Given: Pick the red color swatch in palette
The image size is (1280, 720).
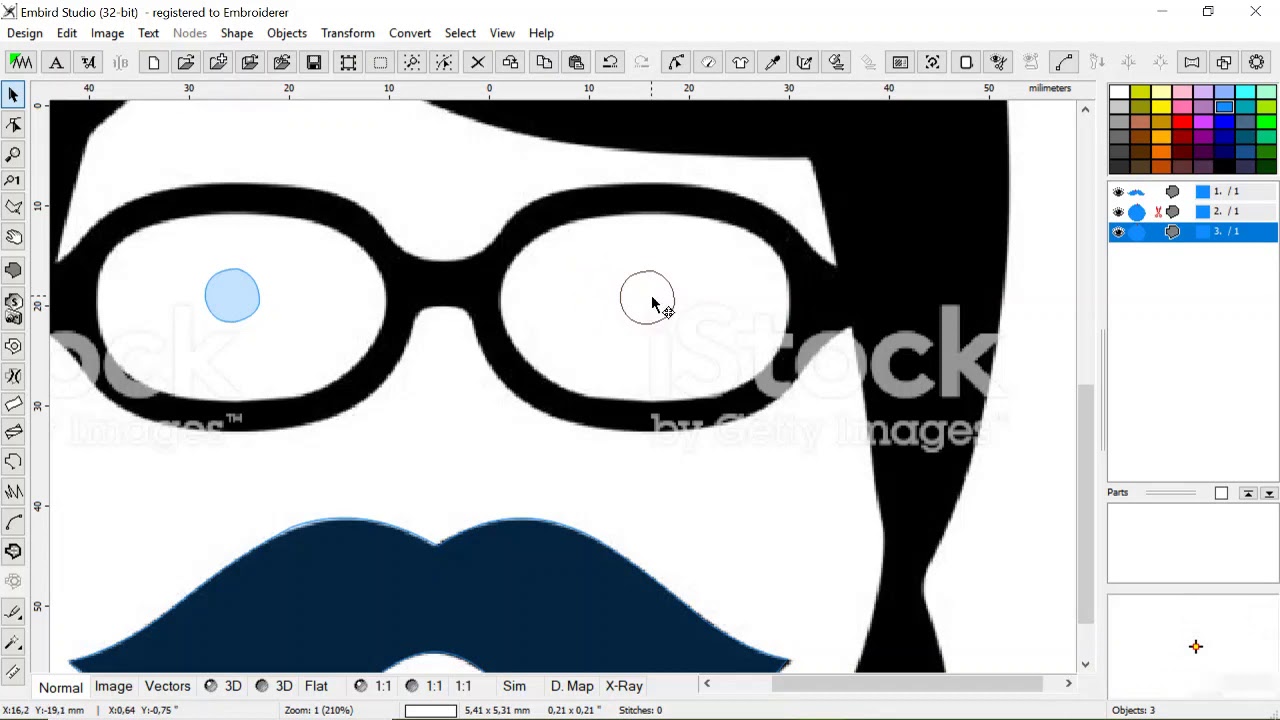Looking at the screenshot, I should tap(1182, 122).
